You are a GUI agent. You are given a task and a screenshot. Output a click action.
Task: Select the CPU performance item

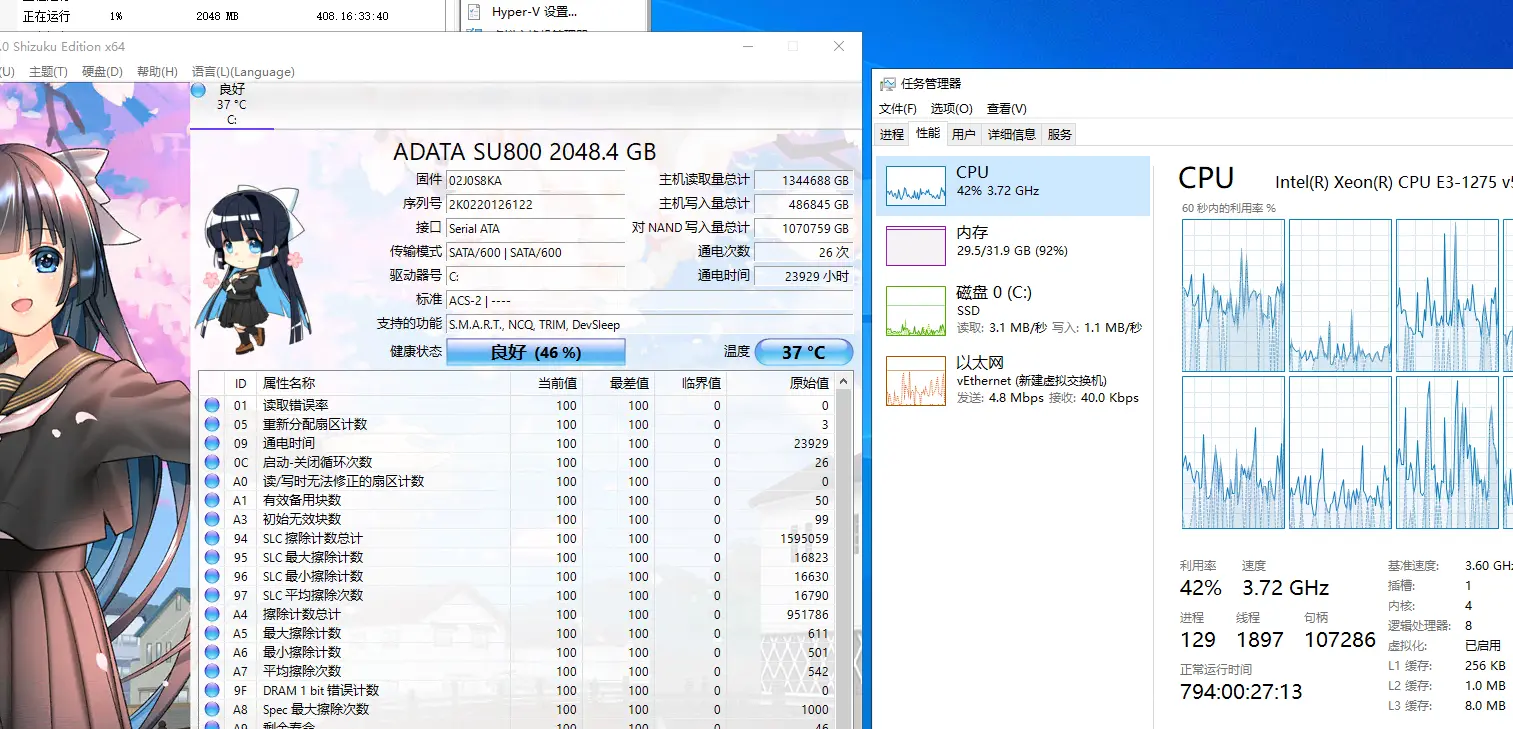coord(1013,186)
